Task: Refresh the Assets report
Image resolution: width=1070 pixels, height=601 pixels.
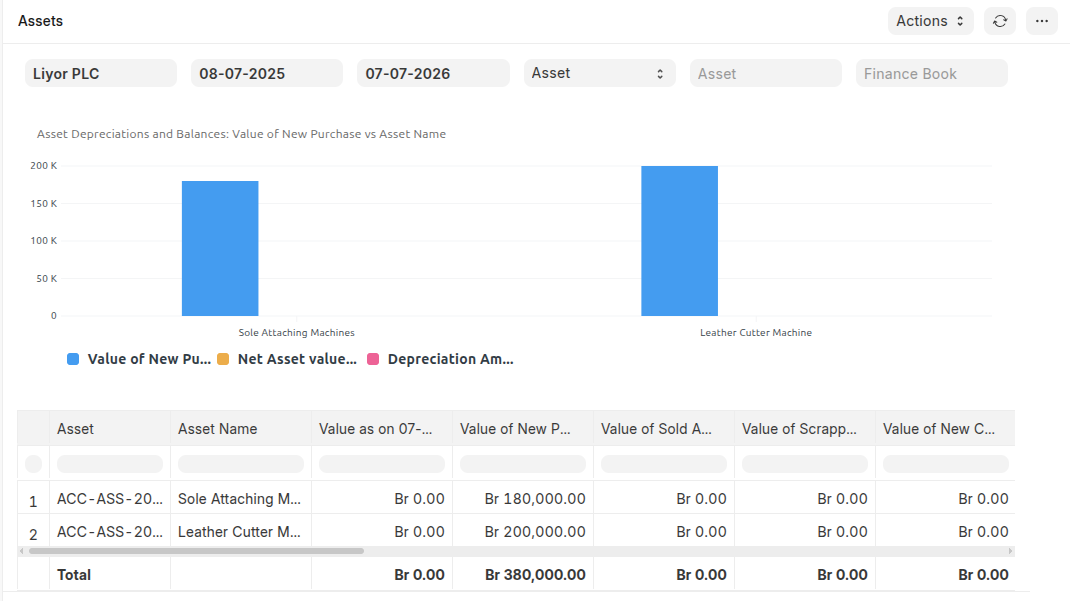Action: tap(1000, 21)
